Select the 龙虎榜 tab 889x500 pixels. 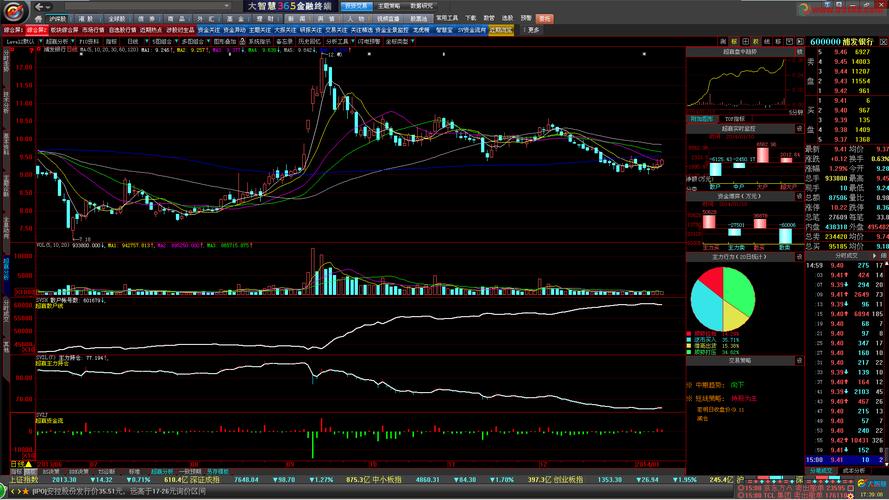(x=421, y=30)
